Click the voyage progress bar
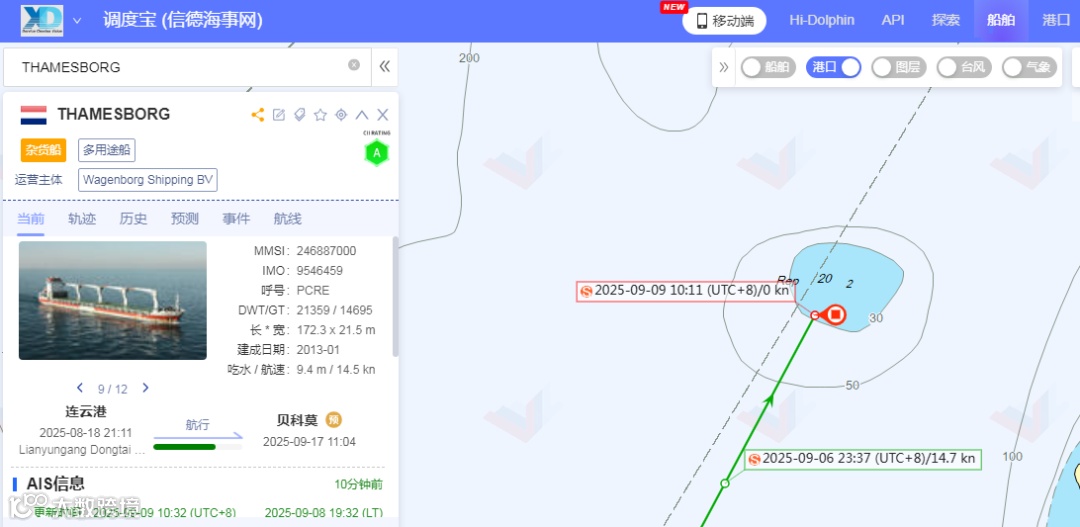The height and width of the screenshot is (527, 1080). click(198, 446)
